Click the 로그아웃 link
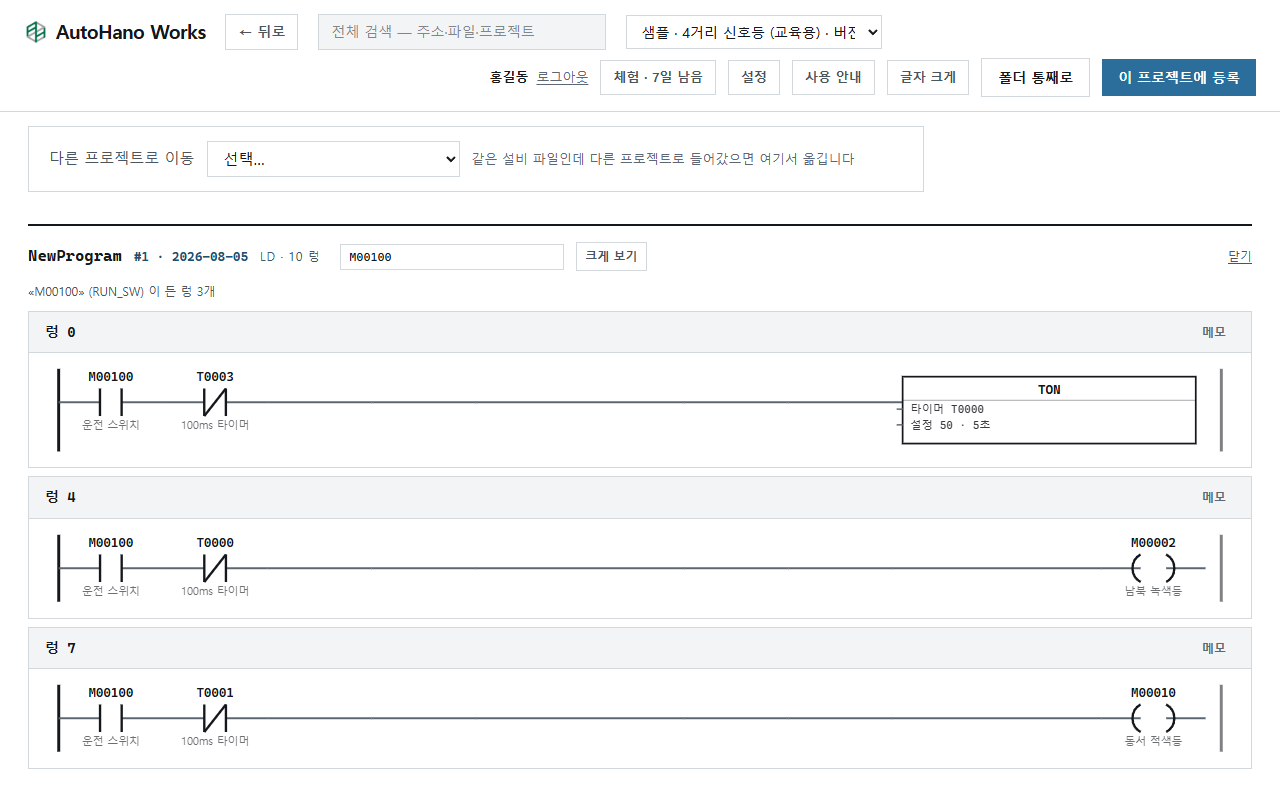This screenshot has height=800, width=1280. click(x=562, y=77)
